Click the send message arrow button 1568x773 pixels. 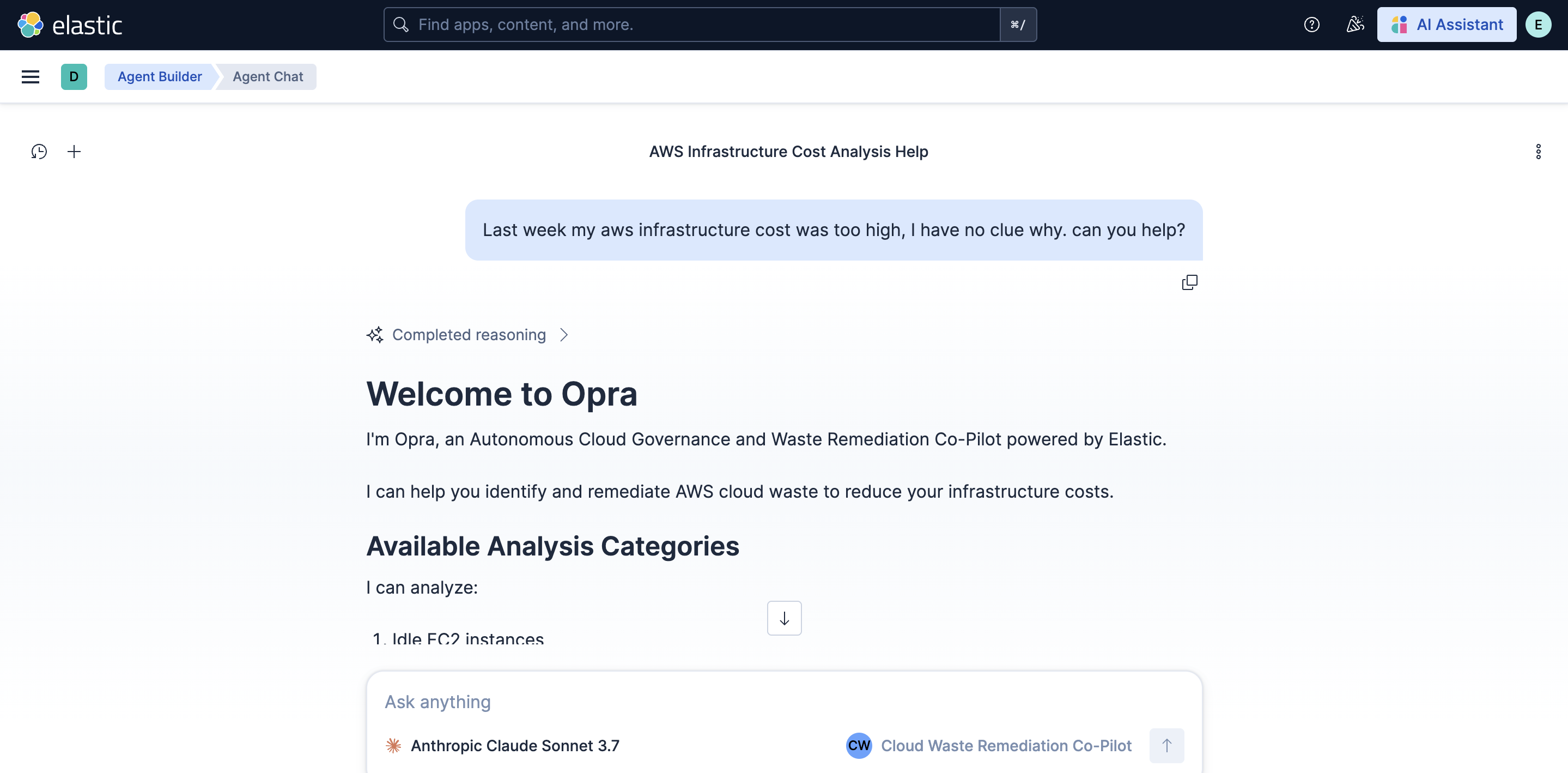[x=1166, y=746]
